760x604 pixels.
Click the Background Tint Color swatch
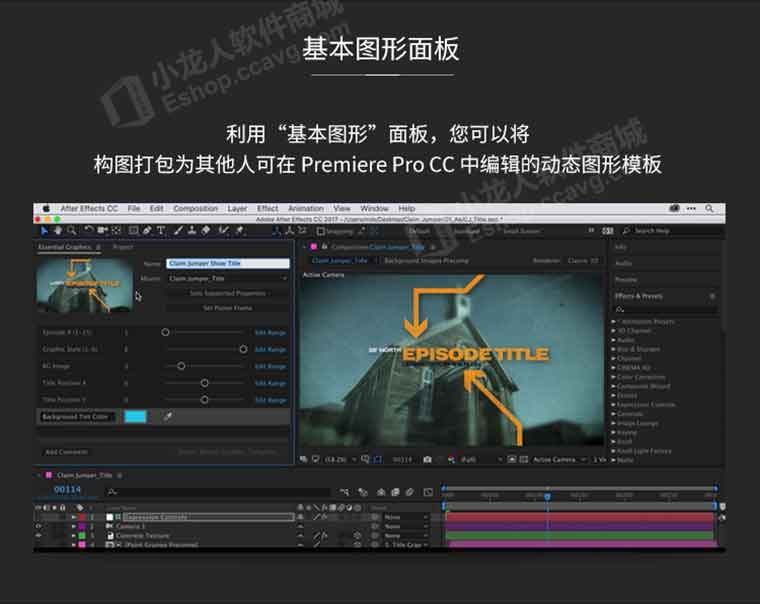pos(134,416)
